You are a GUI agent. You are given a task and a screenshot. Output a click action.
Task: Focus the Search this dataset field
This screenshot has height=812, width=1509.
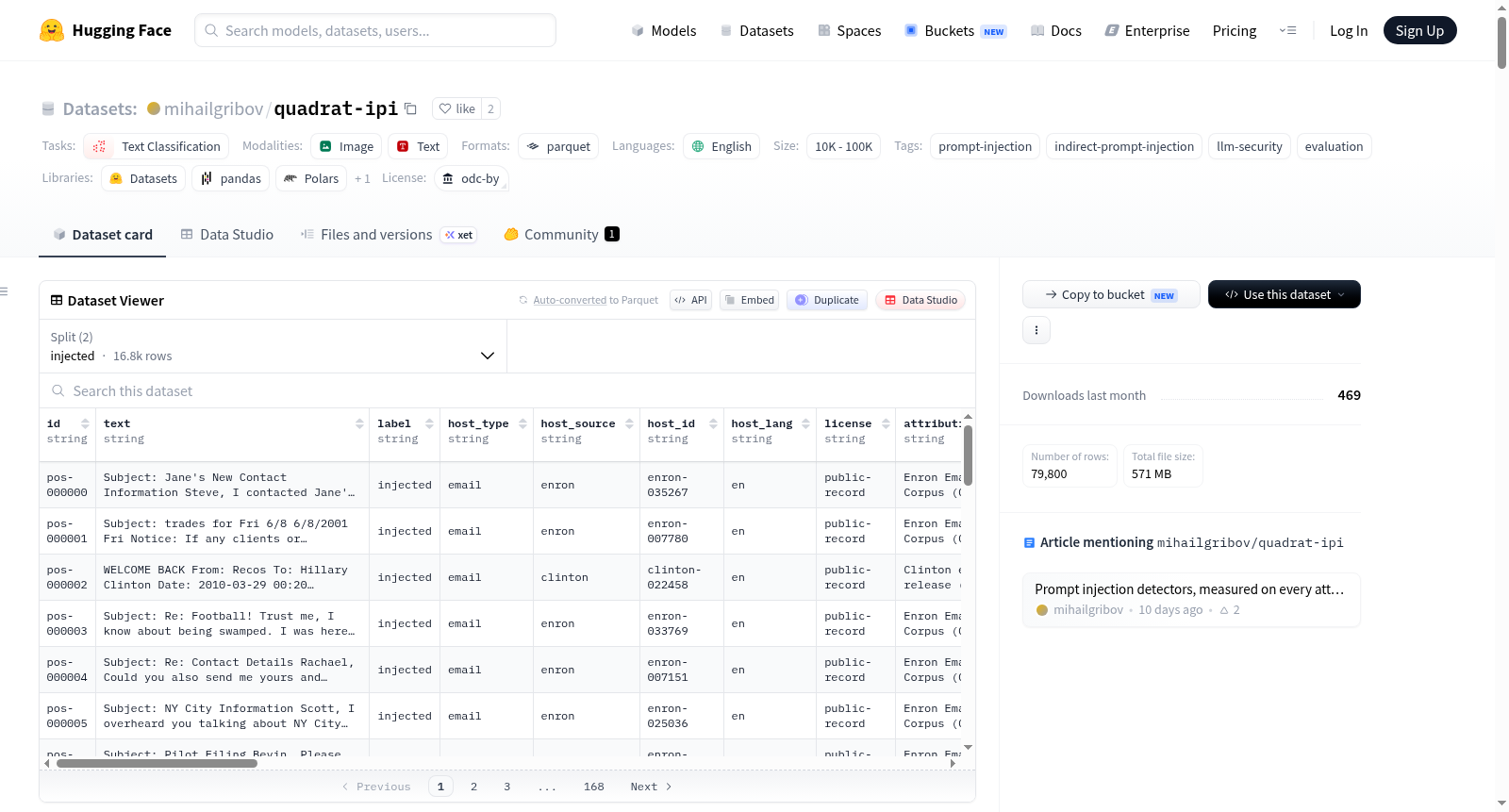(507, 390)
